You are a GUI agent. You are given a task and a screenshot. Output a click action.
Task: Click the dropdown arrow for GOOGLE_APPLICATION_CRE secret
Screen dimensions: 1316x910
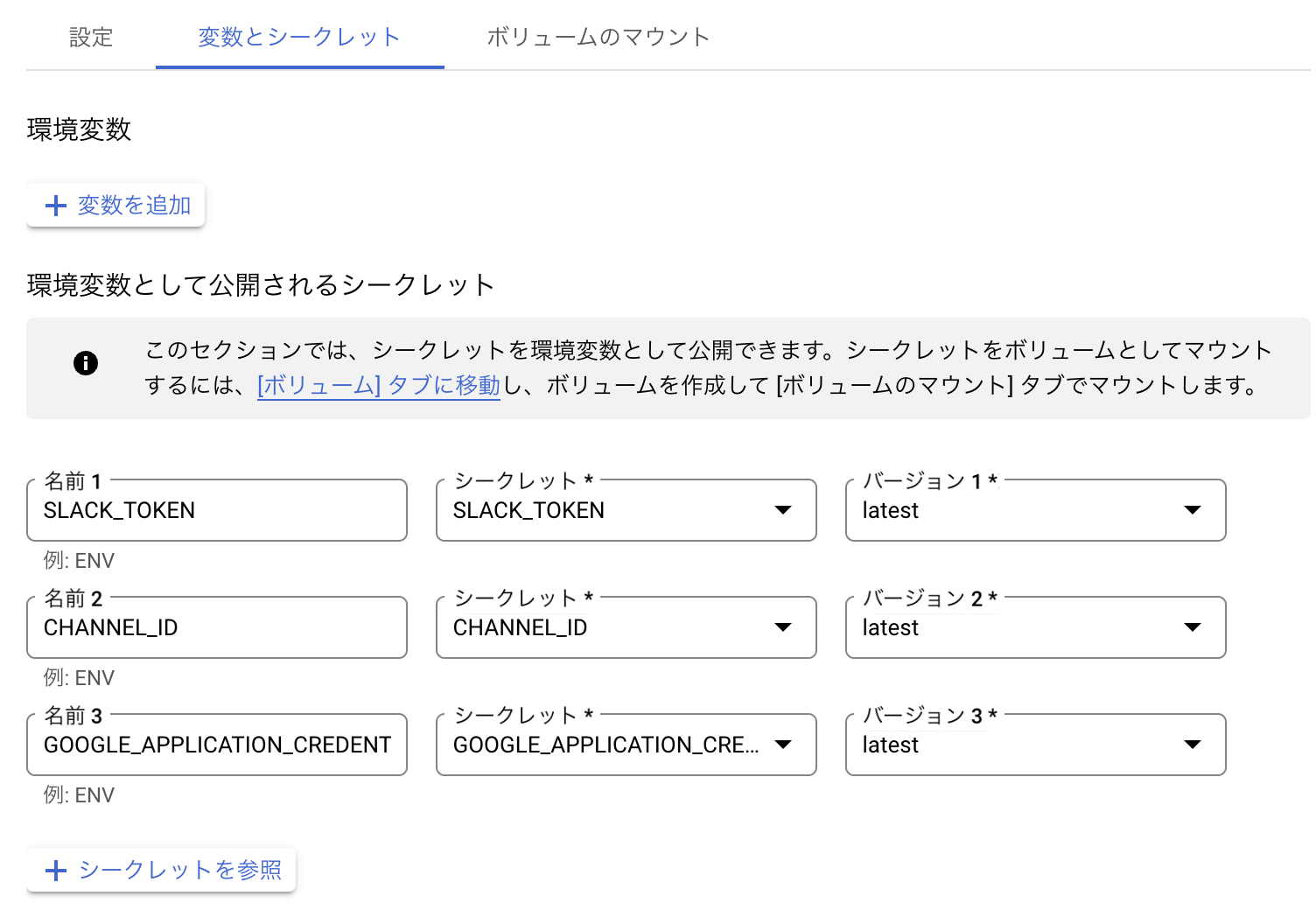pos(783,745)
